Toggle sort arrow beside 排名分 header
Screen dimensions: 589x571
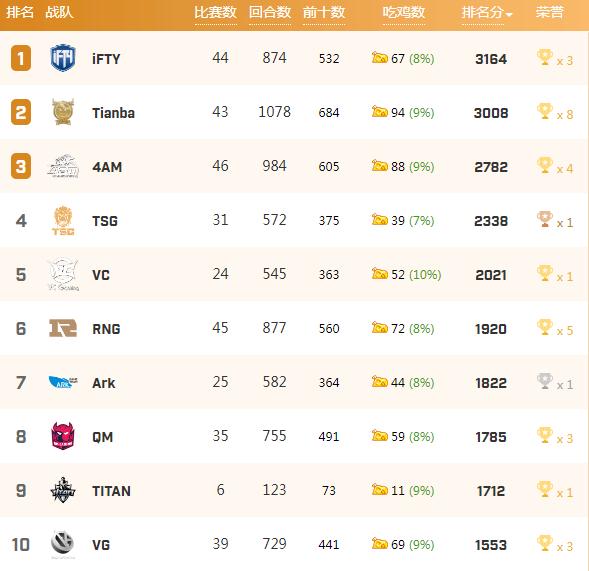tap(509, 15)
